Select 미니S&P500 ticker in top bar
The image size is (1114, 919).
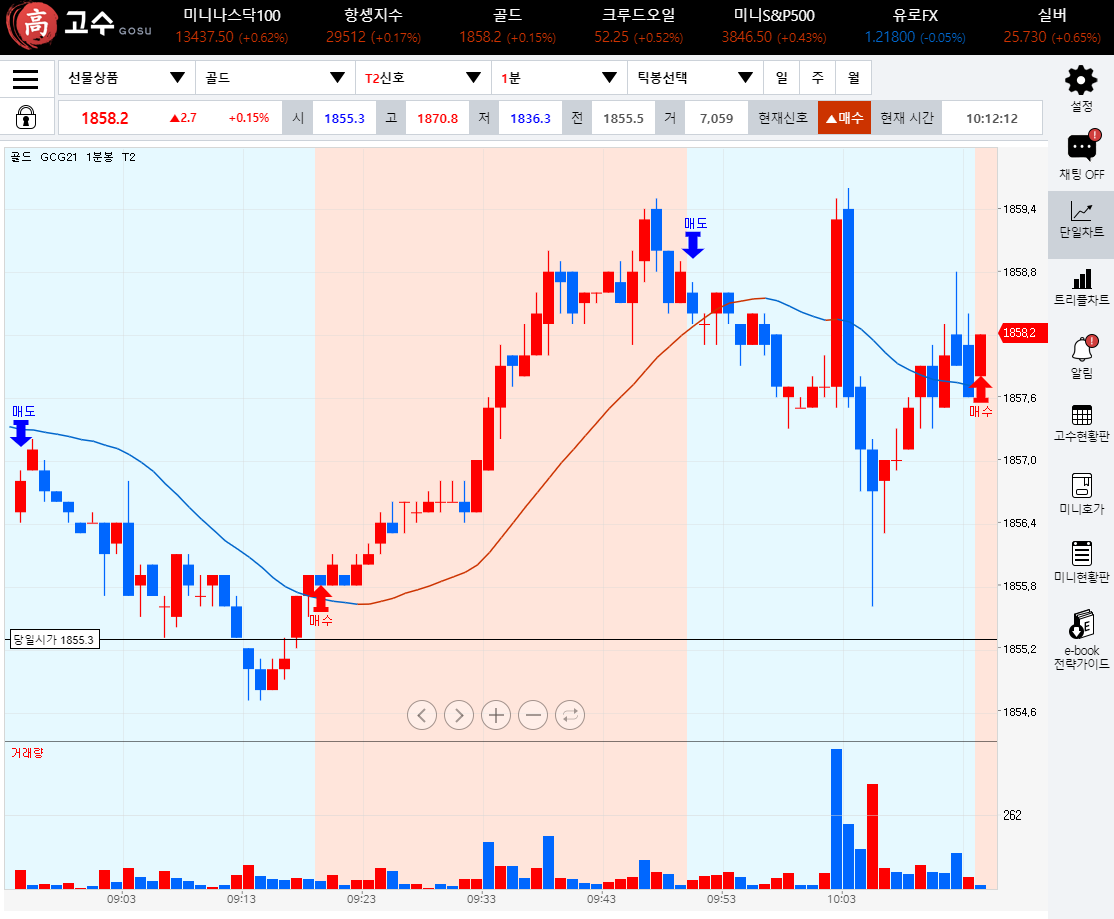774,26
